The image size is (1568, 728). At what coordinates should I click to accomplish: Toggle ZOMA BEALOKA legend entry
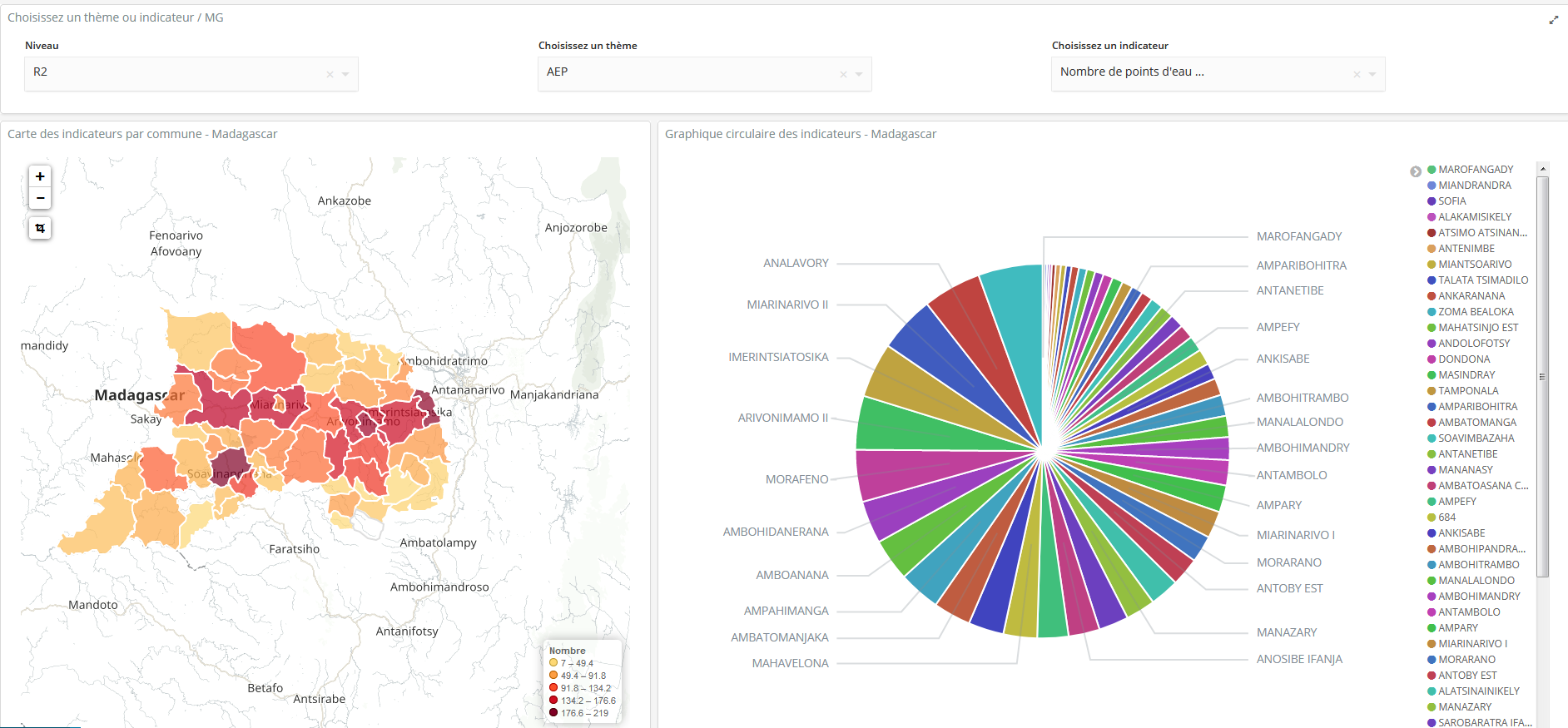click(x=1471, y=312)
